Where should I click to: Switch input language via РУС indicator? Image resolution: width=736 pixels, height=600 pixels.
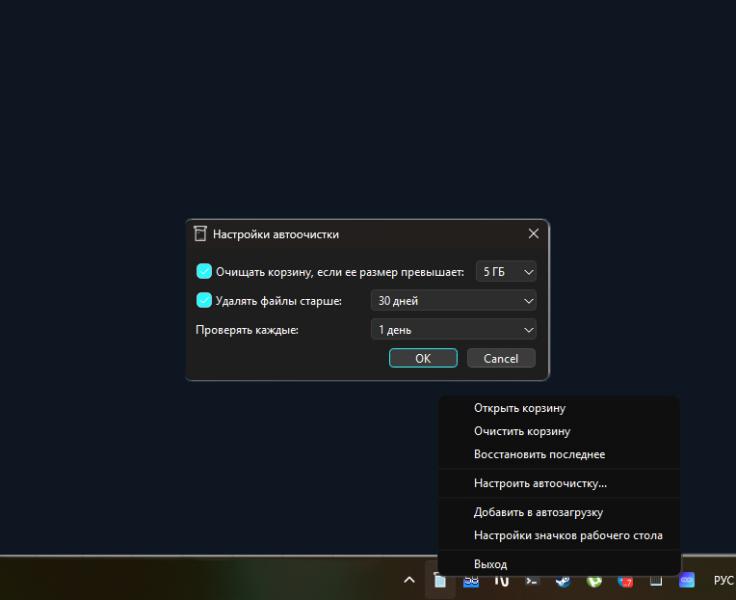coord(723,581)
